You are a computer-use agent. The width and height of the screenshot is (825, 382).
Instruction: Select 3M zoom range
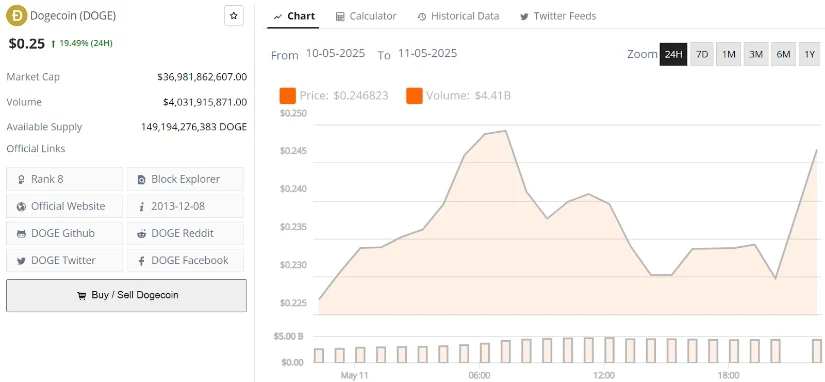coord(756,54)
